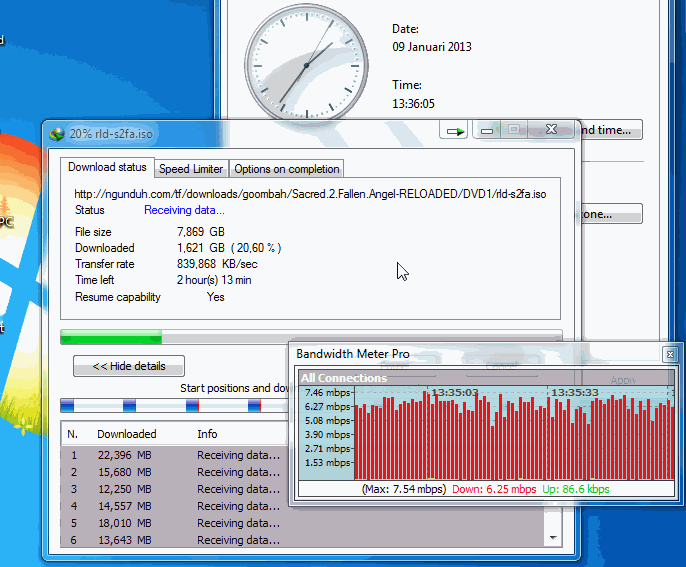Screen dimensions: 686x567
Task: Select connection row 4 with 14,557 MB
Action: [x=175, y=506]
